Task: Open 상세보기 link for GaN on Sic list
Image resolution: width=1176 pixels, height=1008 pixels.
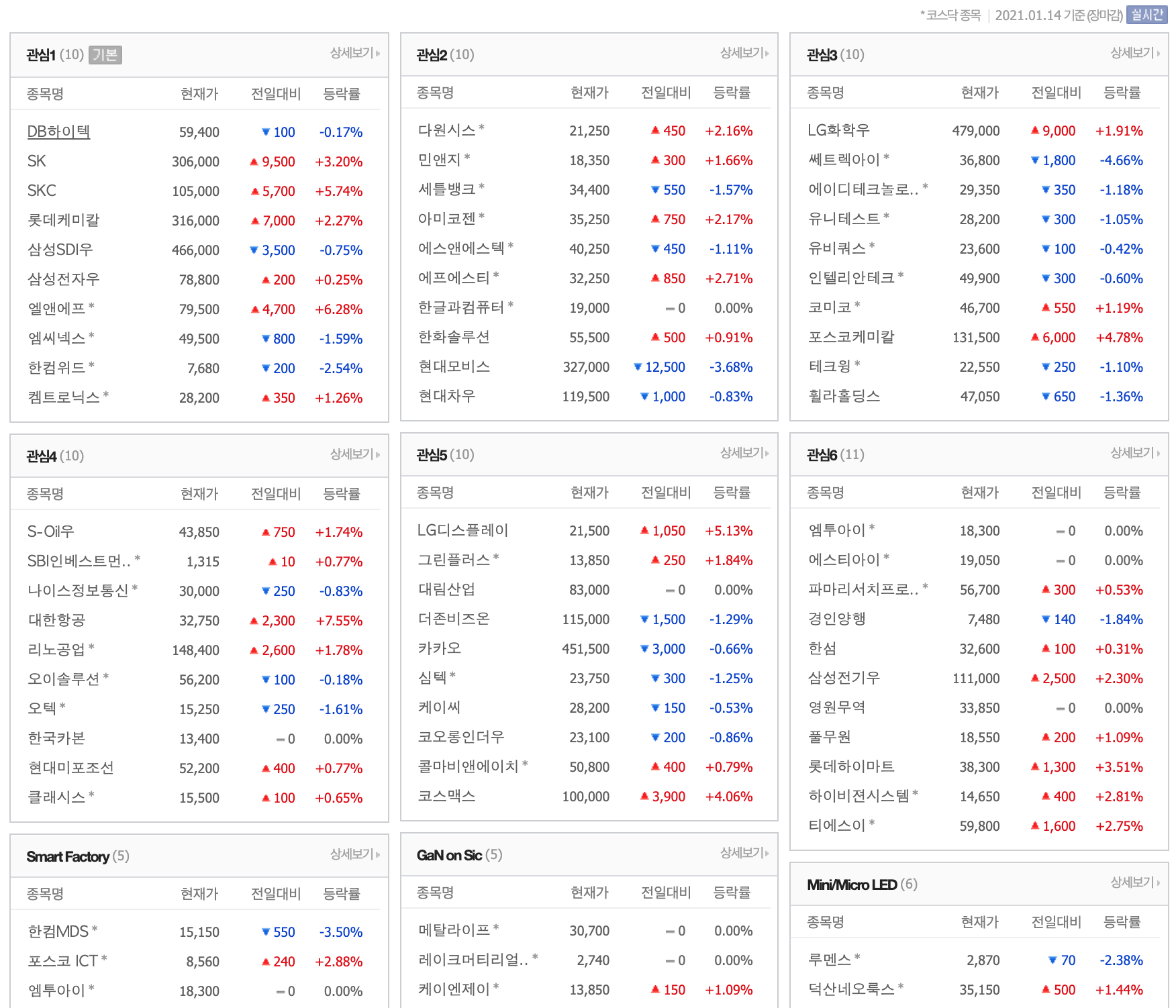Action: pos(744,853)
